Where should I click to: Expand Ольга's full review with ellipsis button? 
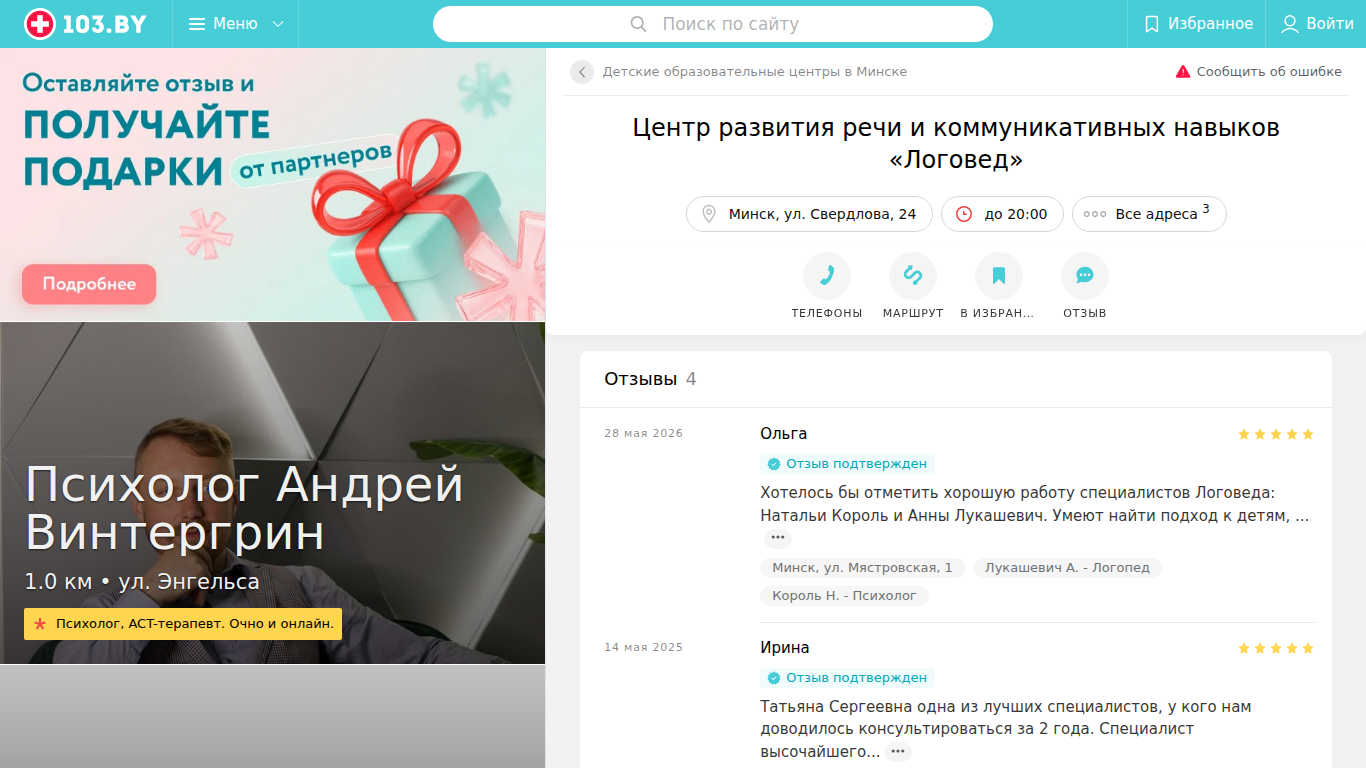pos(778,539)
